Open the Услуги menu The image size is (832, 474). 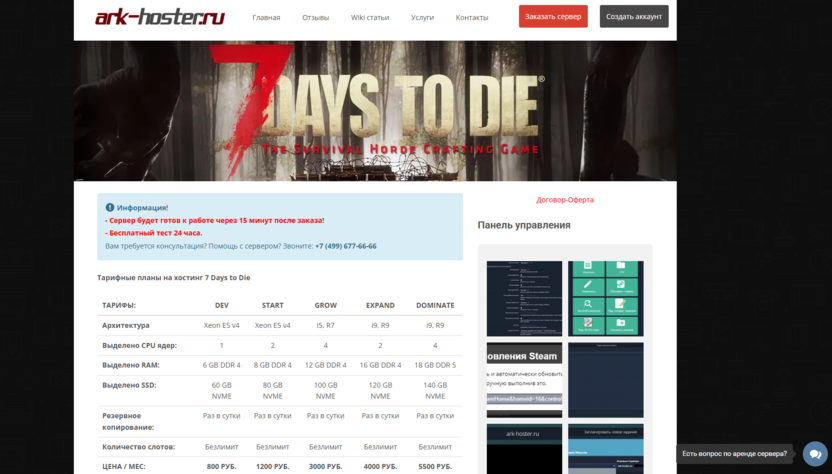pyautogui.click(x=422, y=18)
